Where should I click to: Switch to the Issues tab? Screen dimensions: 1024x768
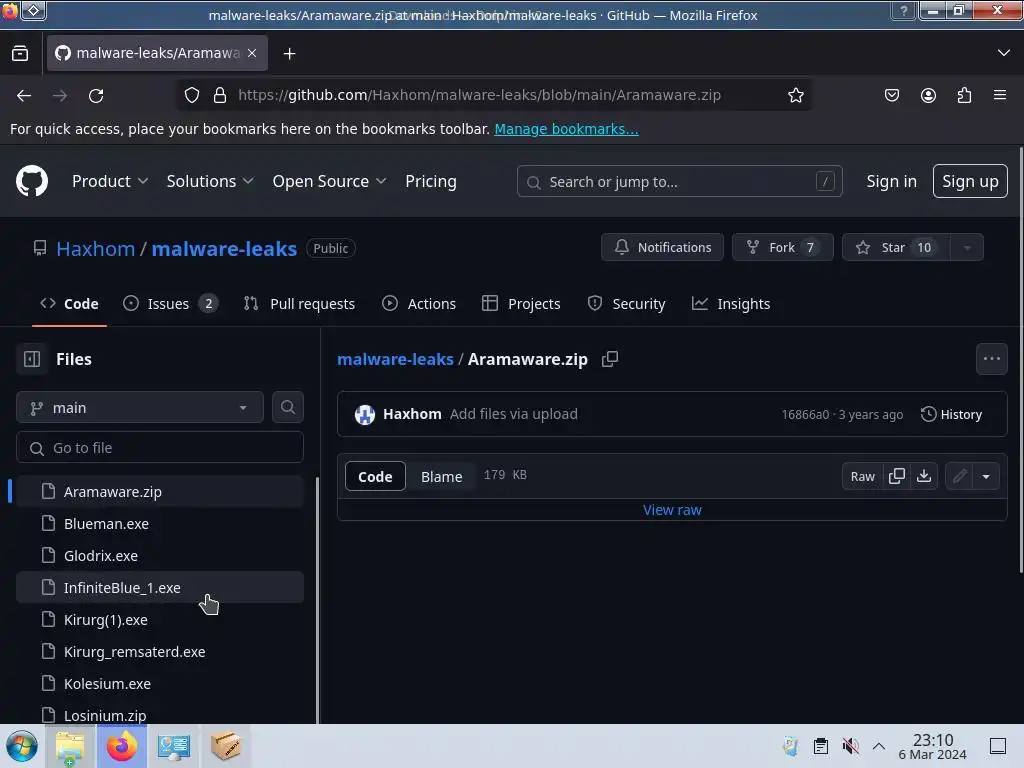coord(170,304)
